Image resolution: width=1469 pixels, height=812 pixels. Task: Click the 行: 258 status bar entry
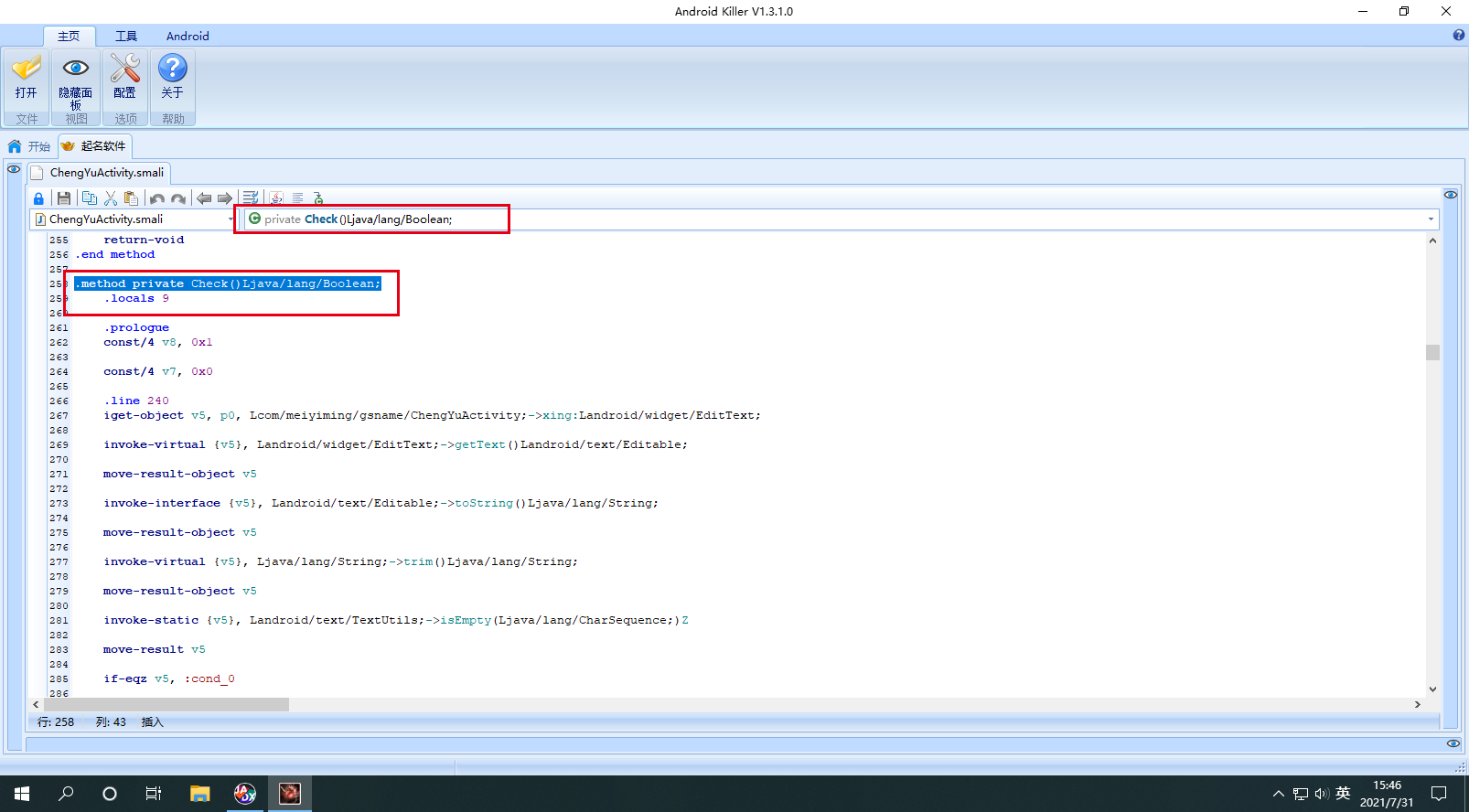coord(56,722)
